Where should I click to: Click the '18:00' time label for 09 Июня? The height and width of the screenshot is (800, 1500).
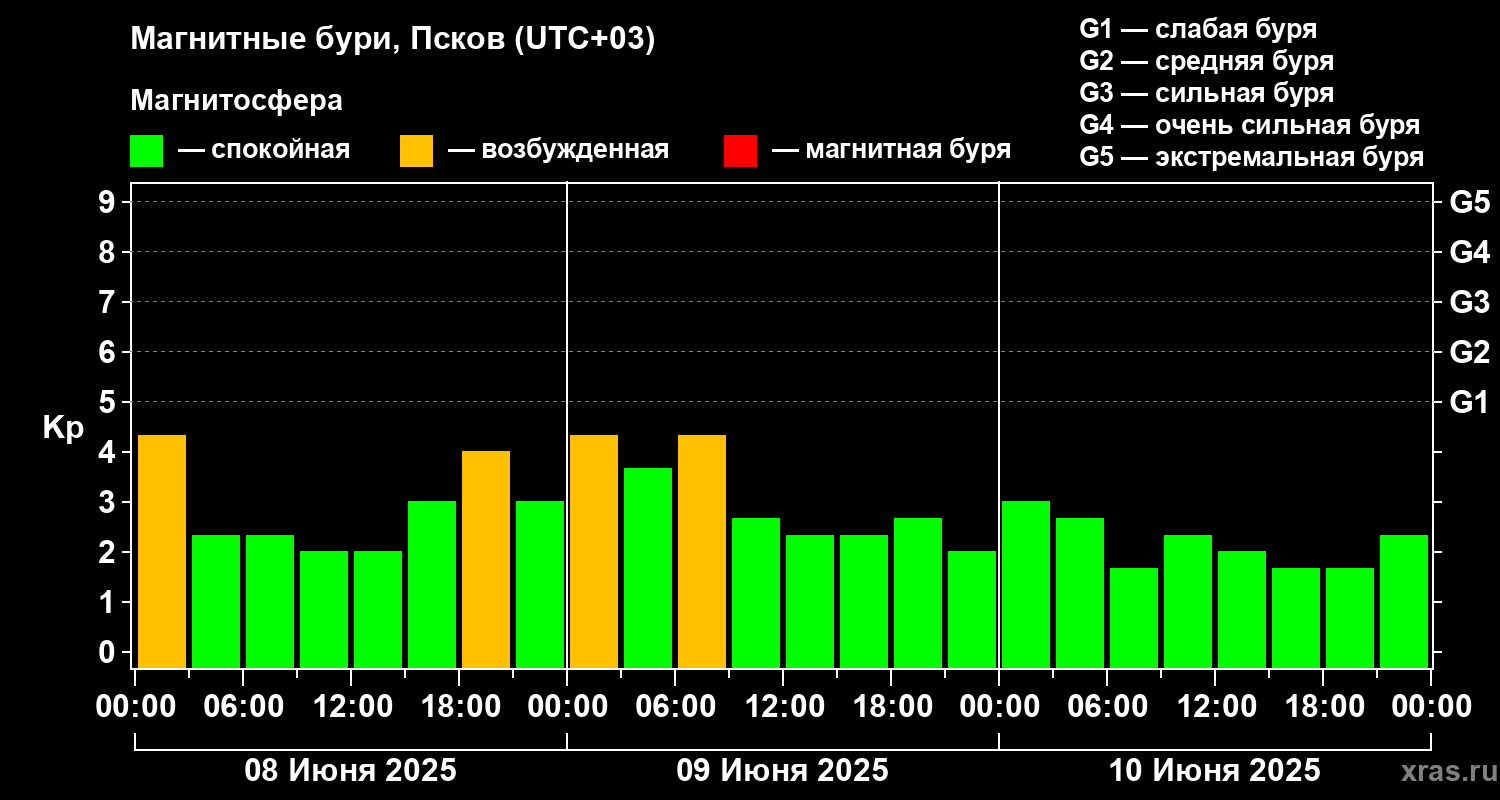(891, 707)
